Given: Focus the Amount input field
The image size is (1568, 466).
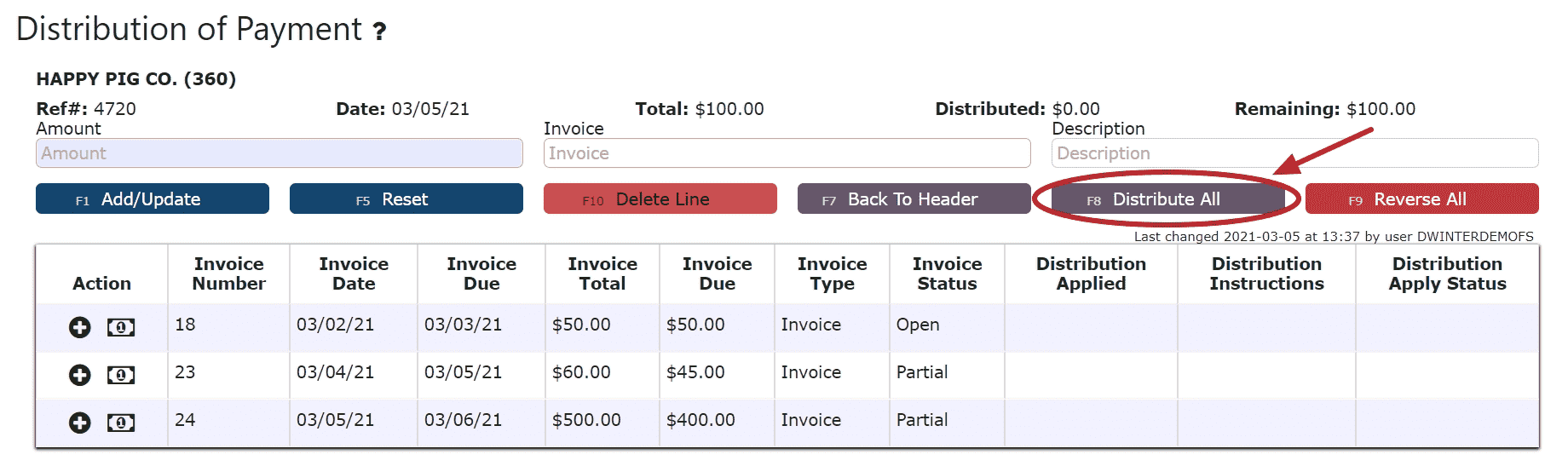Looking at the screenshot, I should click(x=280, y=153).
